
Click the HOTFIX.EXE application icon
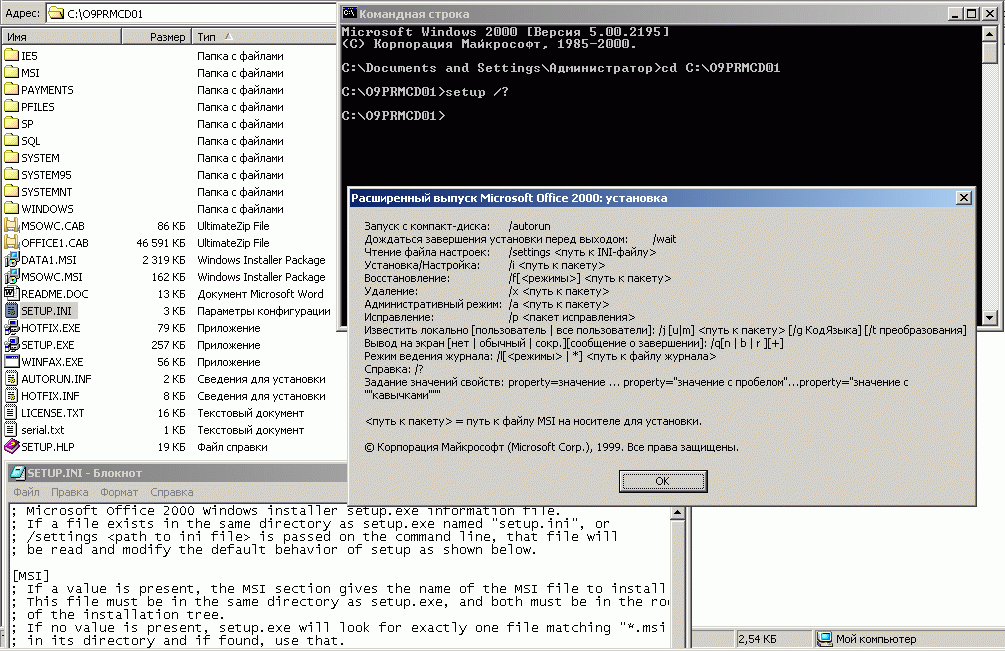click(x=12, y=327)
